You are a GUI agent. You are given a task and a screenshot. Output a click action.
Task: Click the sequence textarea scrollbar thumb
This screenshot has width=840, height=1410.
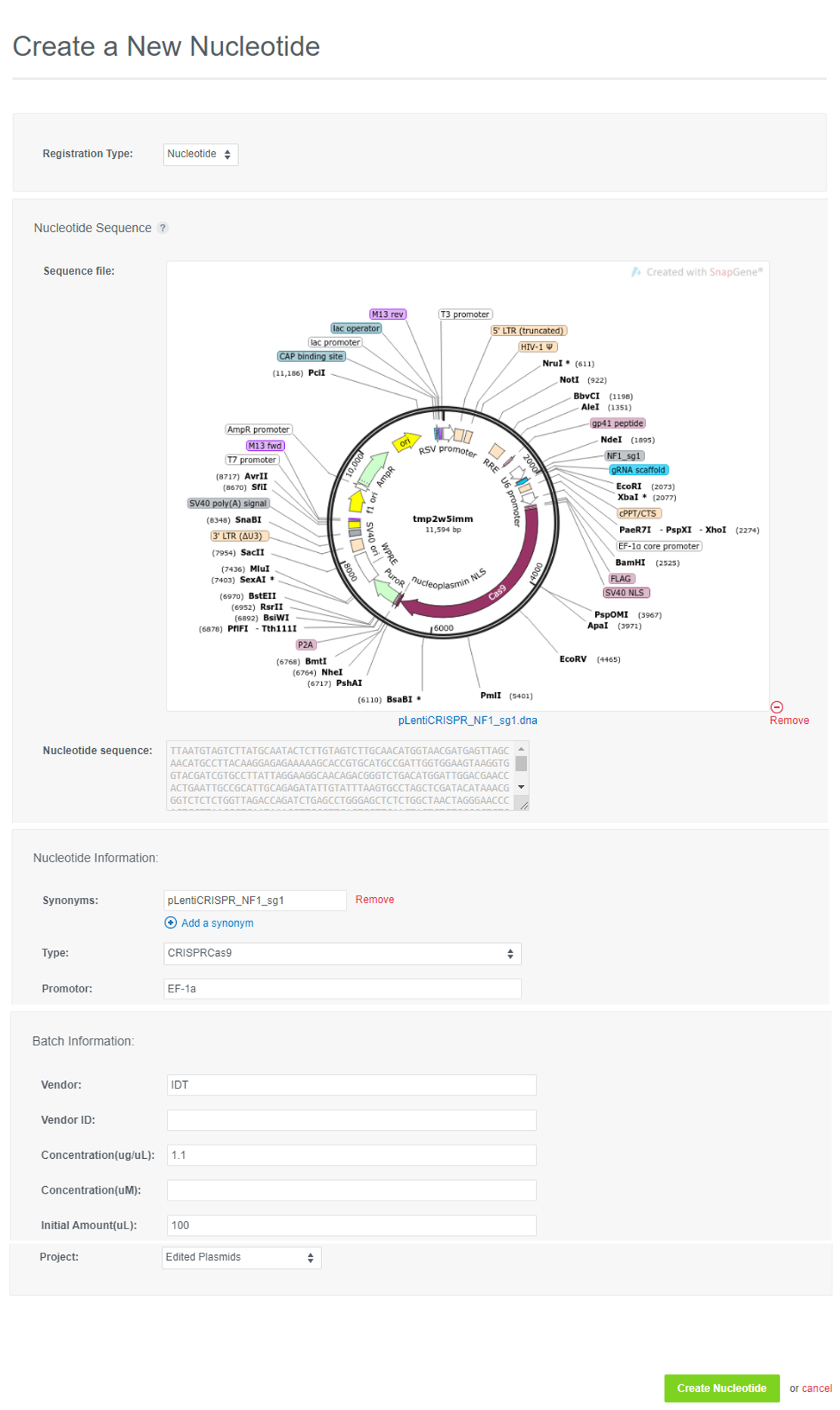pos(521,763)
